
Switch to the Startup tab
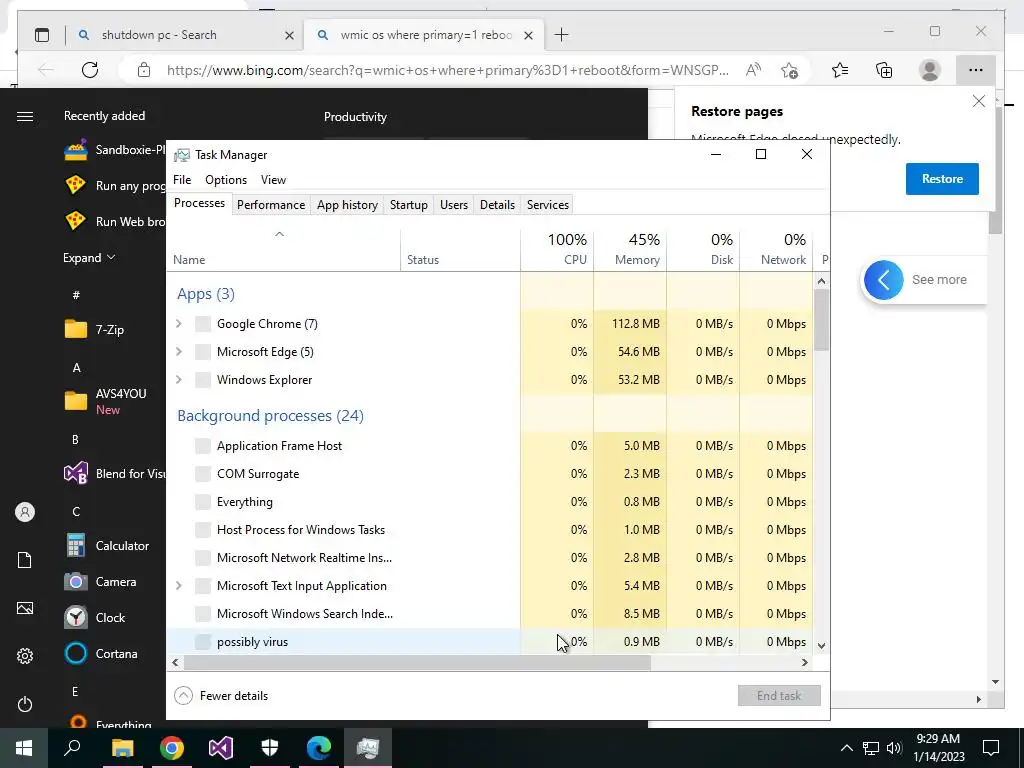(409, 205)
